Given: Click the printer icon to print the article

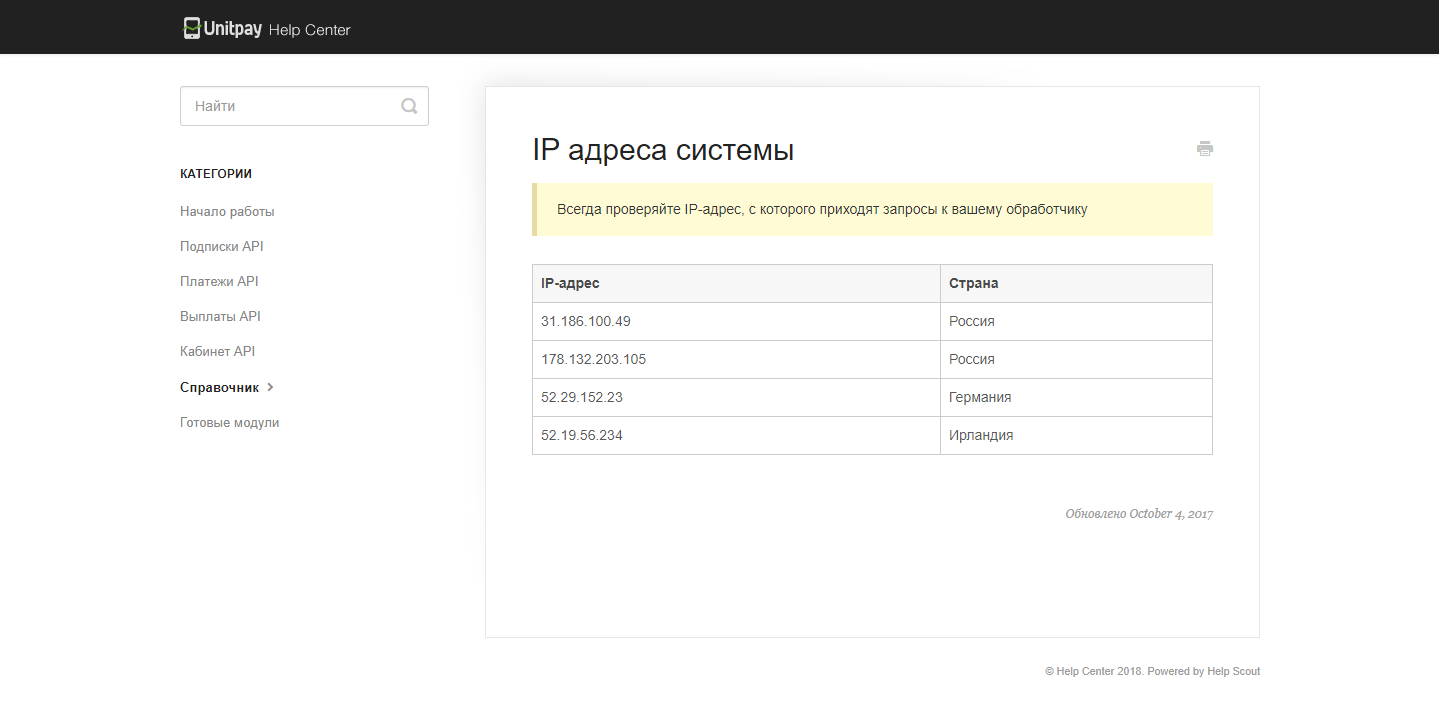Looking at the screenshot, I should click(1204, 148).
